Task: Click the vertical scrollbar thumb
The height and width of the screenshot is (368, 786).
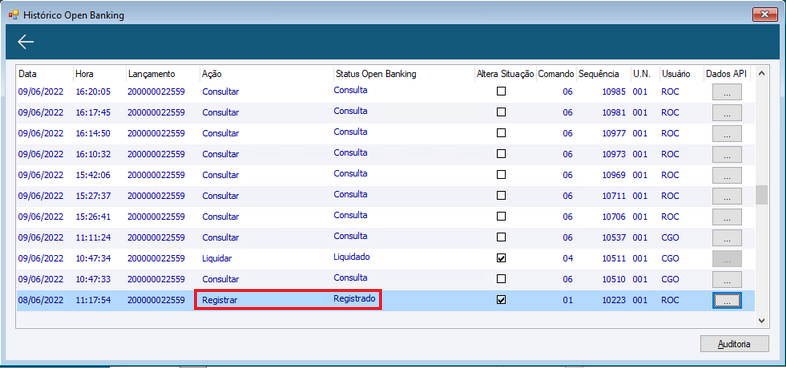Action: pos(761,195)
